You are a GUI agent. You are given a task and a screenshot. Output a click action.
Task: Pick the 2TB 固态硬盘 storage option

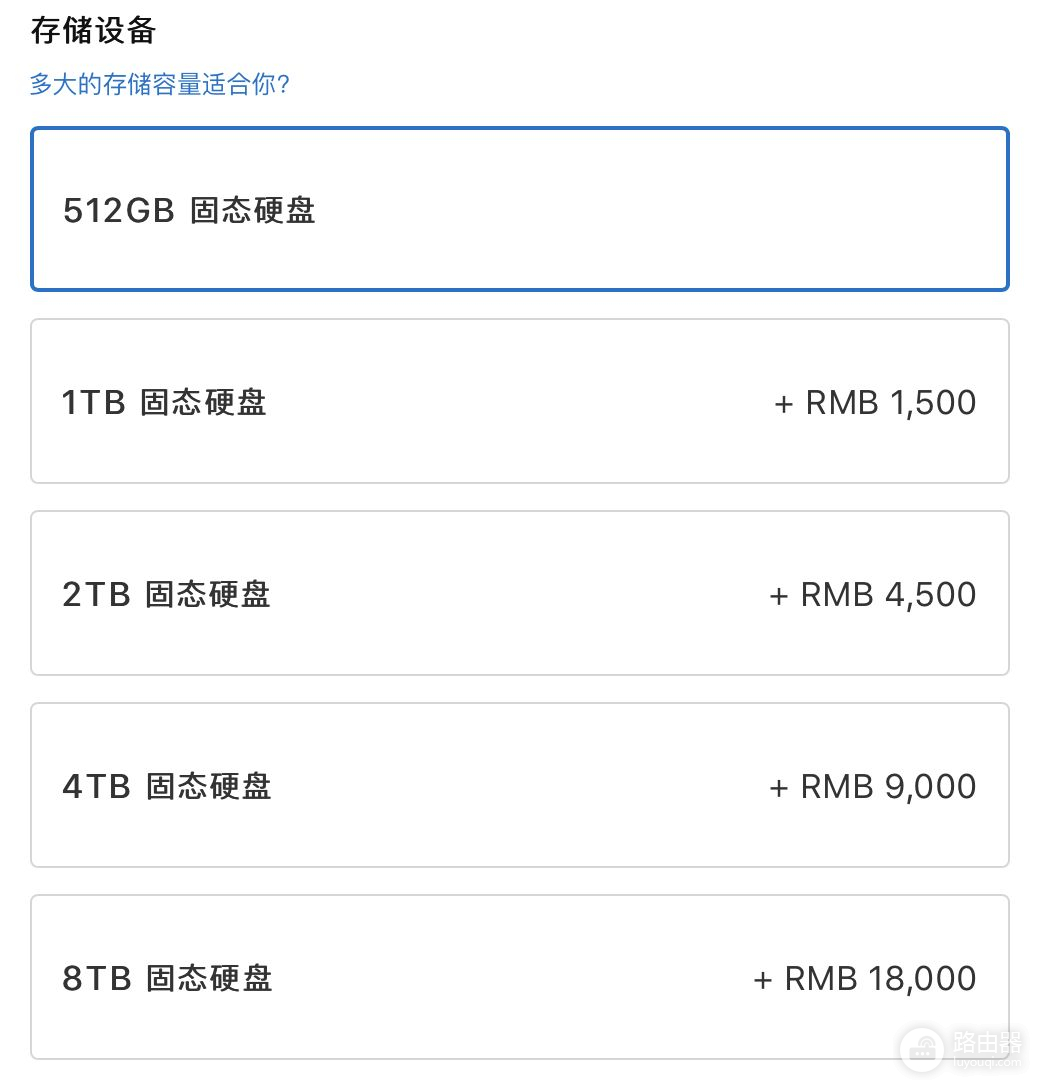point(519,593)
